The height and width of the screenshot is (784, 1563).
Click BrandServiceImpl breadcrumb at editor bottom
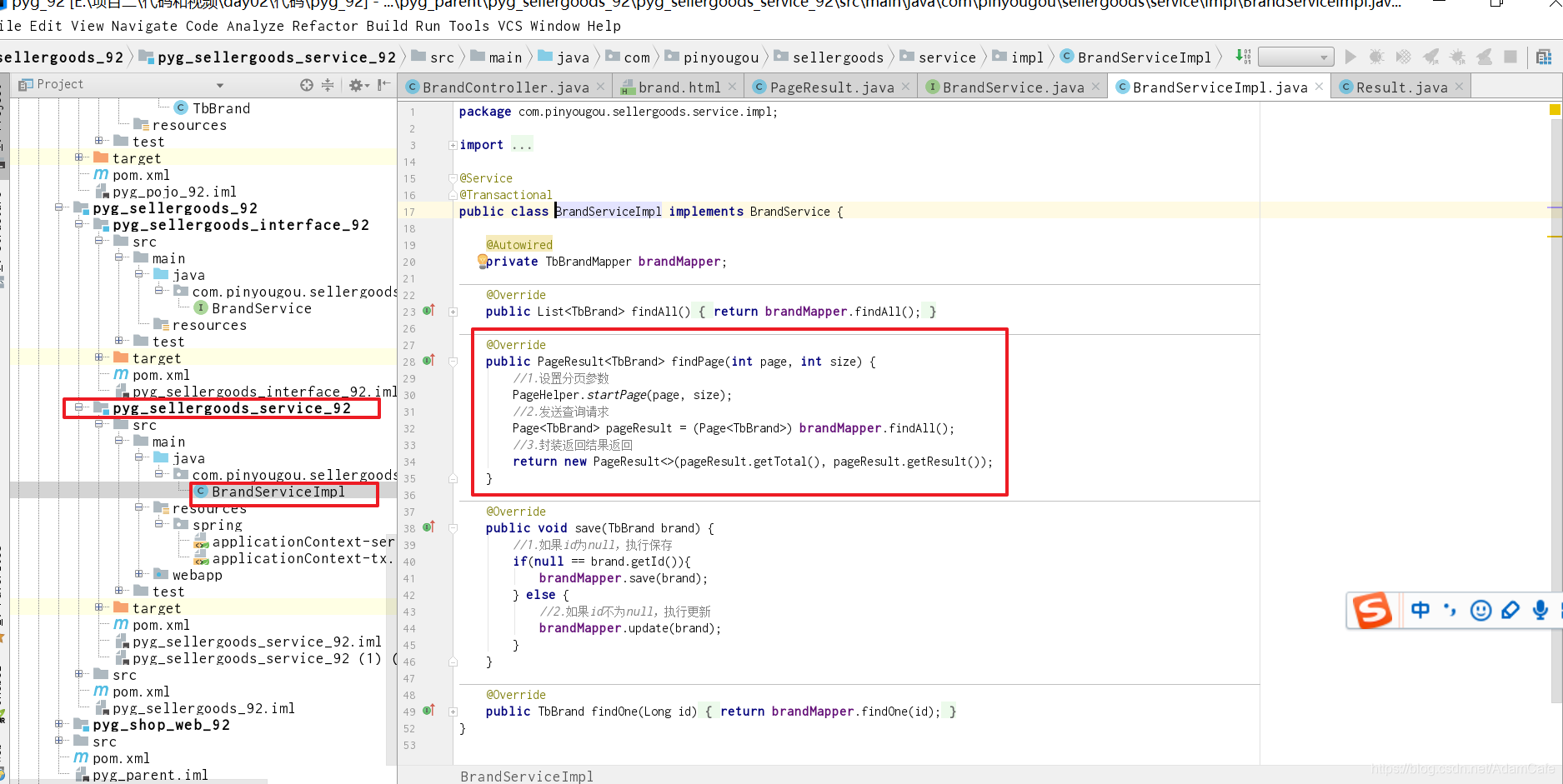(527, 776)
